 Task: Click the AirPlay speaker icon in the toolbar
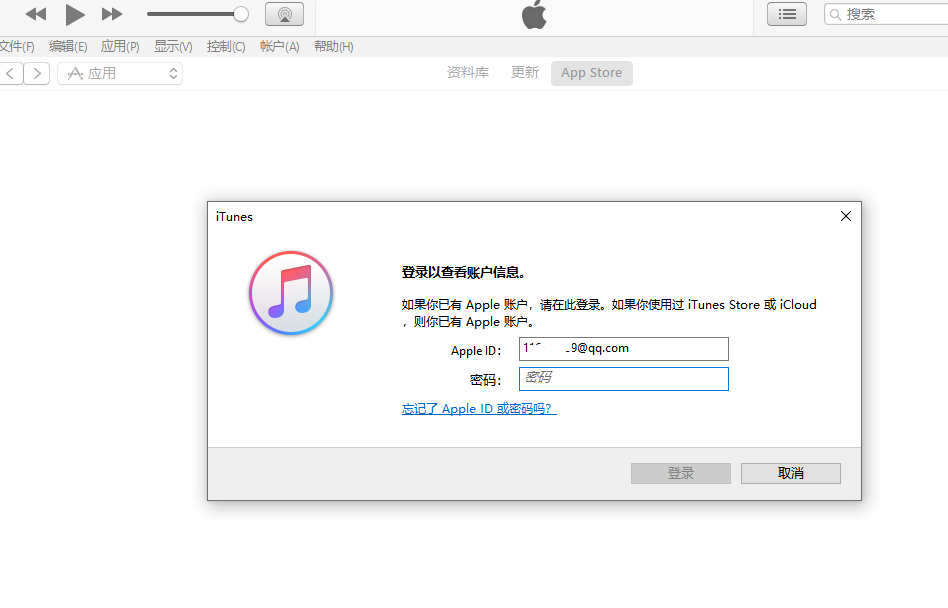click(x=284, y=14)
